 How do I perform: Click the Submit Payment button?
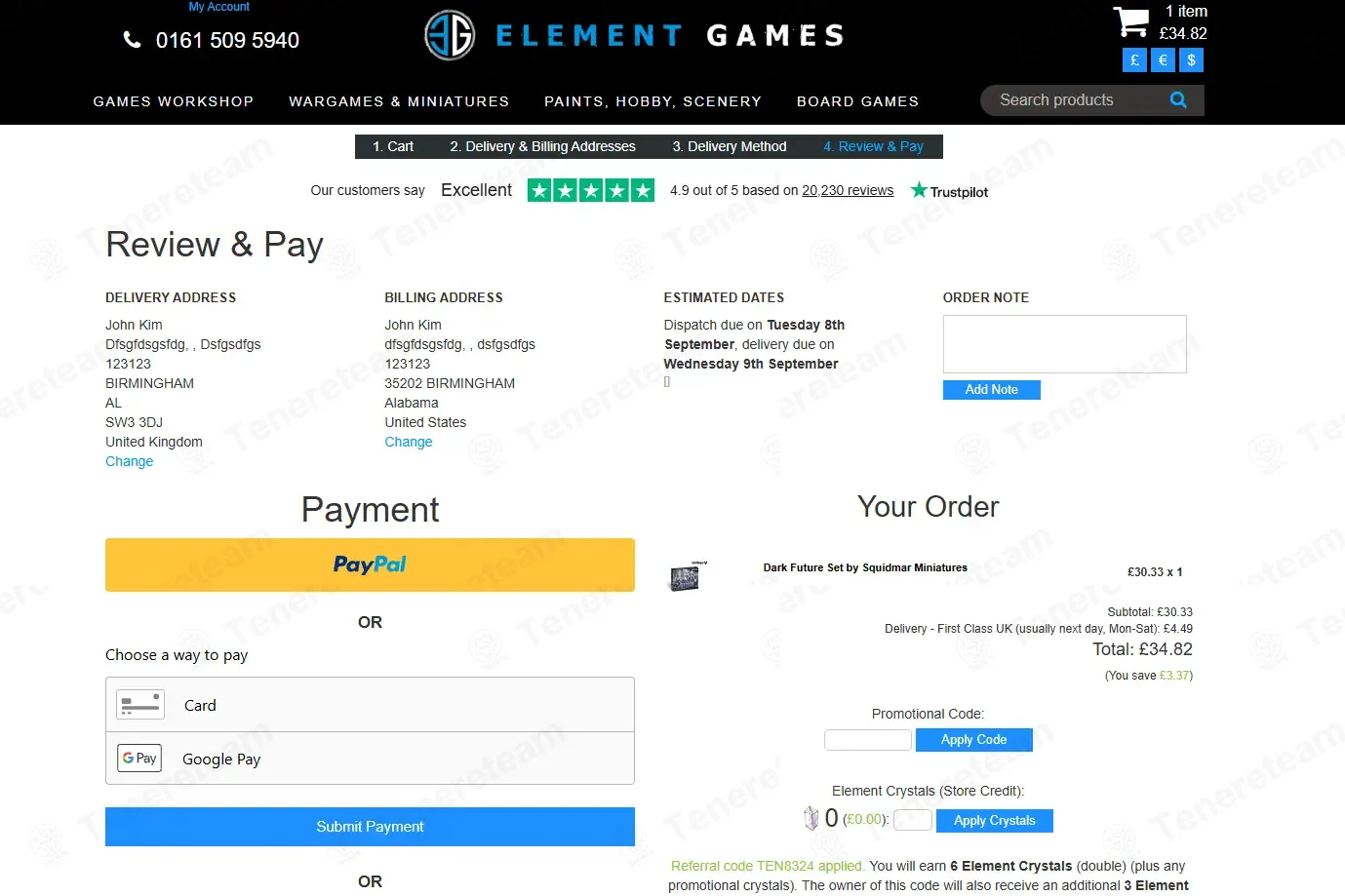tap(370, 827)
